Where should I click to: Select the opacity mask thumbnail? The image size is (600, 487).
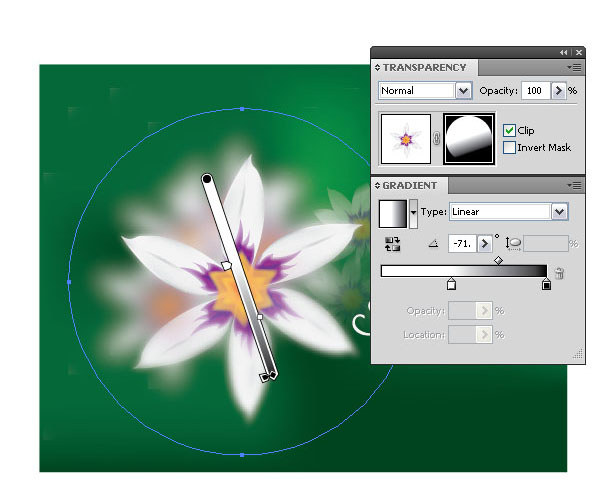469,139
